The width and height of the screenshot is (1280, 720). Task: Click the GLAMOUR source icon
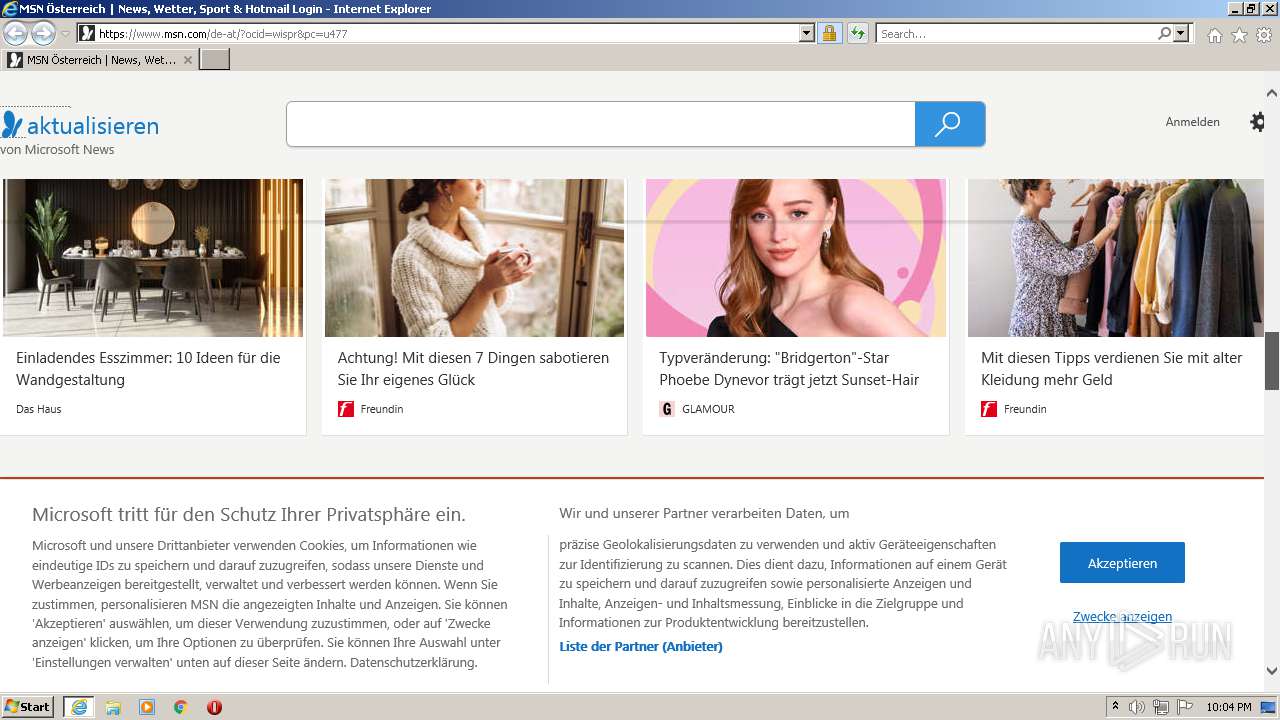tap(667, 409)
